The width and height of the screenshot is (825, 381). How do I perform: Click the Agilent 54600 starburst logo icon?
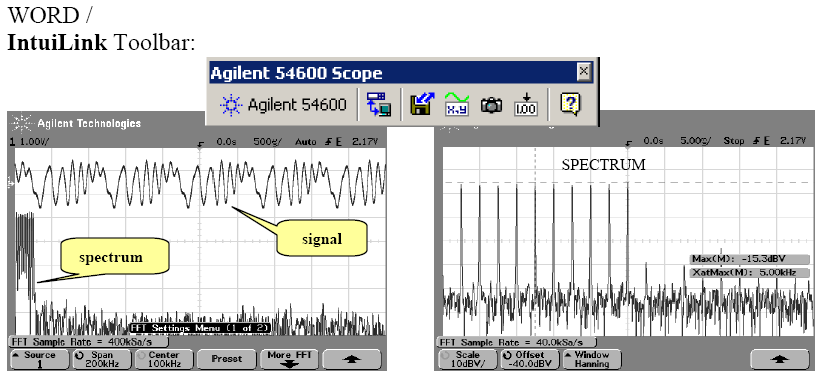(230, 105)
